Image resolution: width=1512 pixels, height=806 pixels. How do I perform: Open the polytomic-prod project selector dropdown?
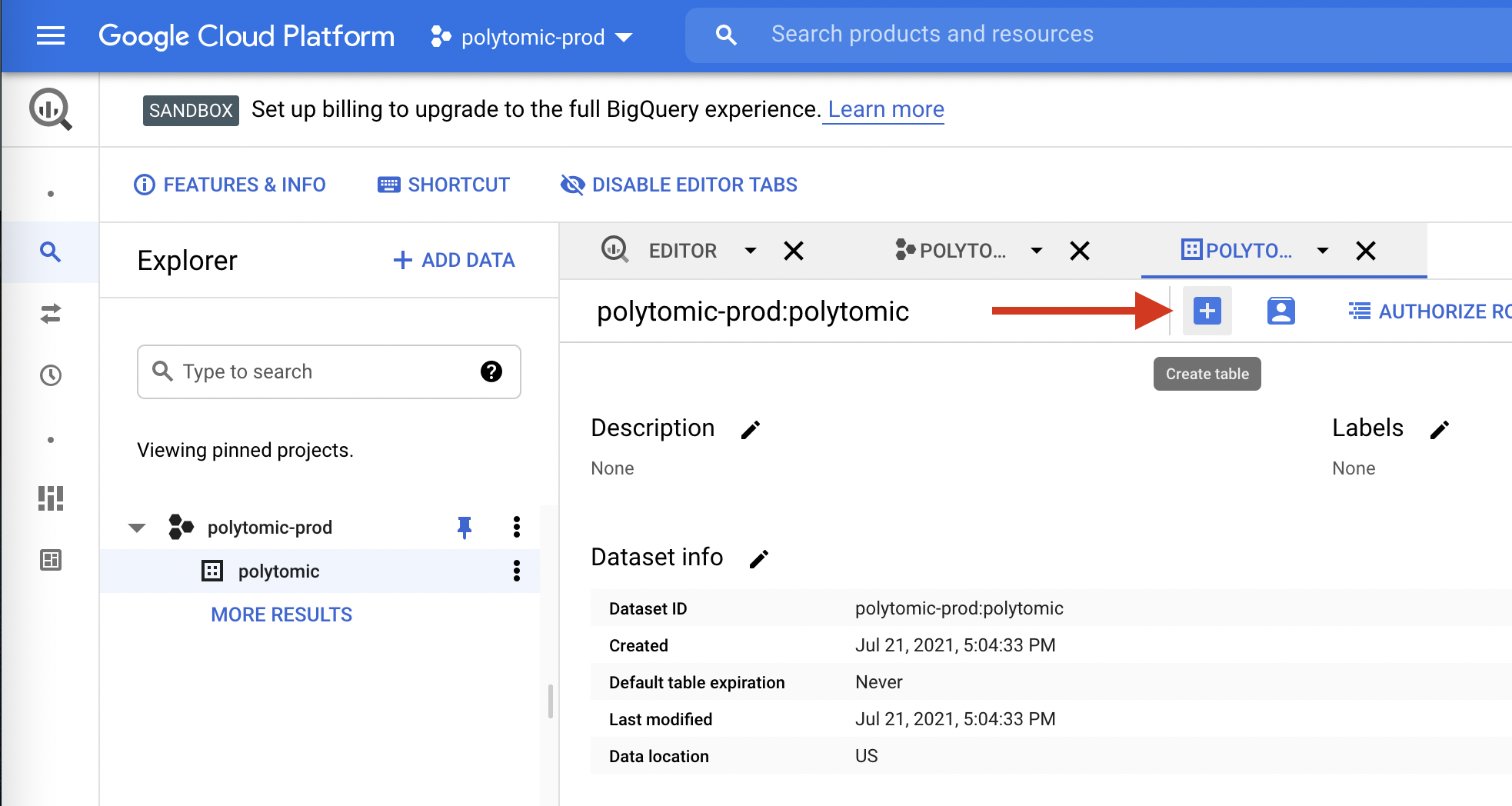point(532,36)
